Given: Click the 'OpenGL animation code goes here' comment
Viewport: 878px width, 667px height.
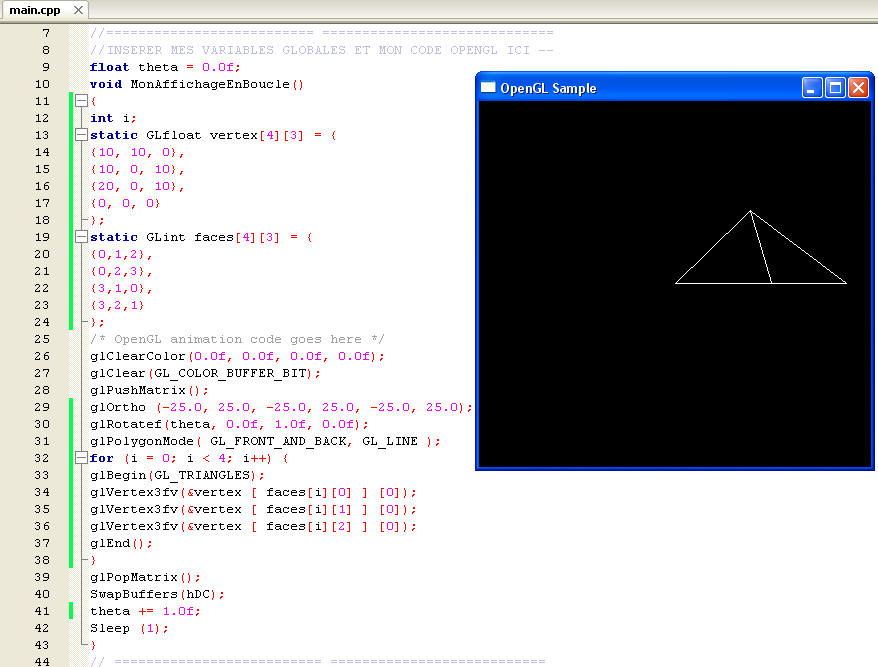Looking at the screenshot, I should pos(237,339).
